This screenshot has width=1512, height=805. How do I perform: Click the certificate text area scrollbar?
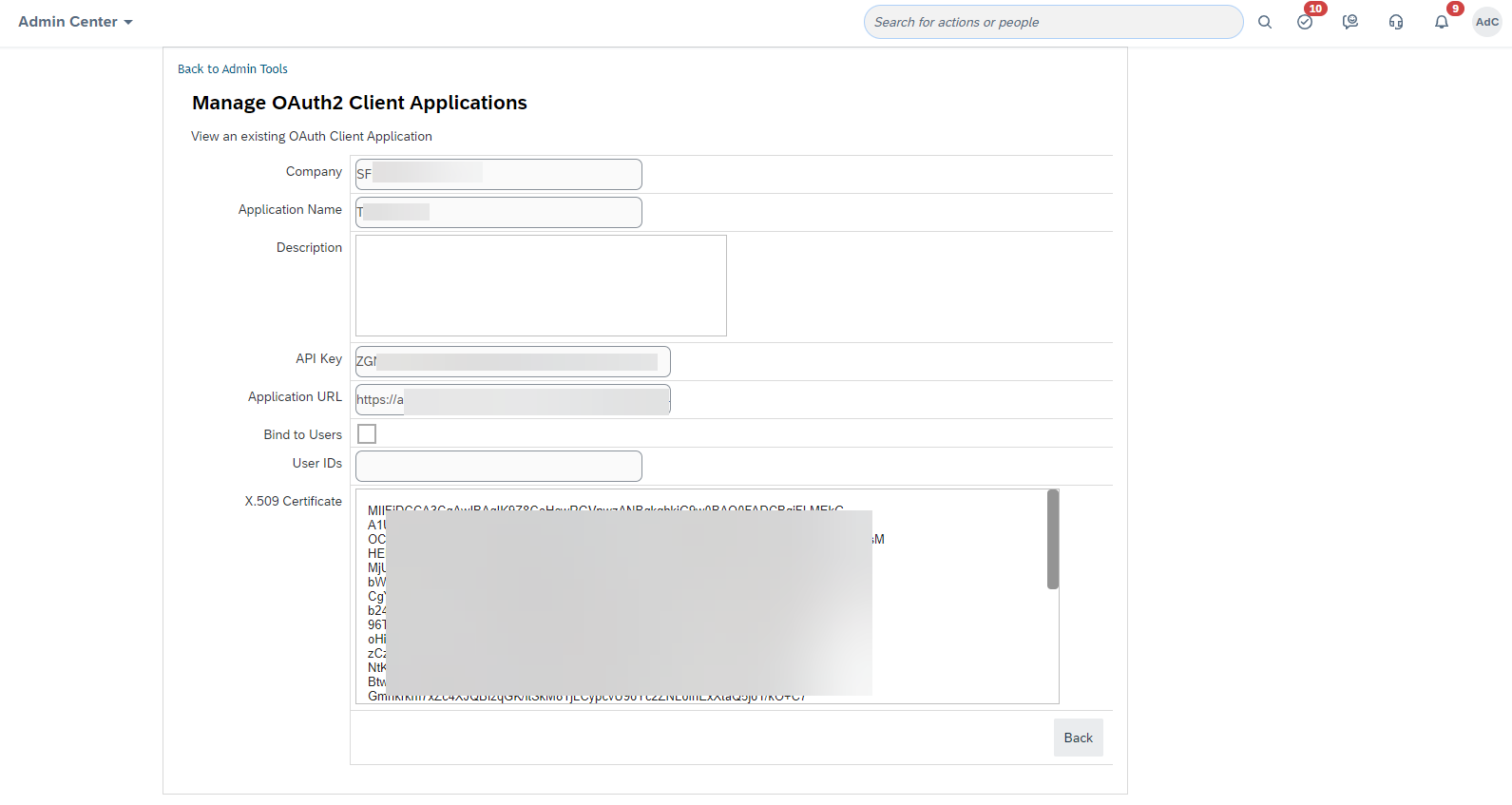(1053, 540)
